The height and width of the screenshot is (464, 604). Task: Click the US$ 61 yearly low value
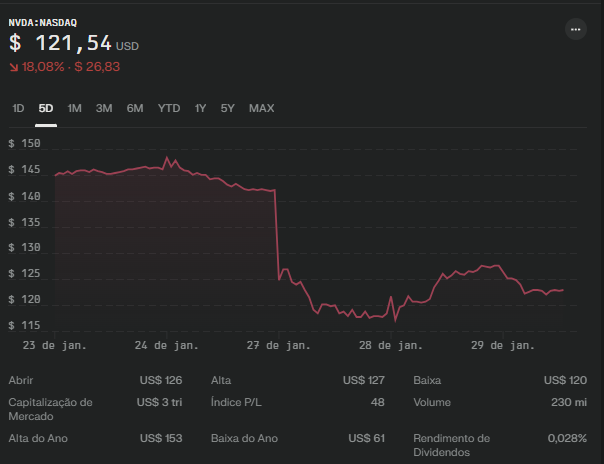click(x=366, y=439)
